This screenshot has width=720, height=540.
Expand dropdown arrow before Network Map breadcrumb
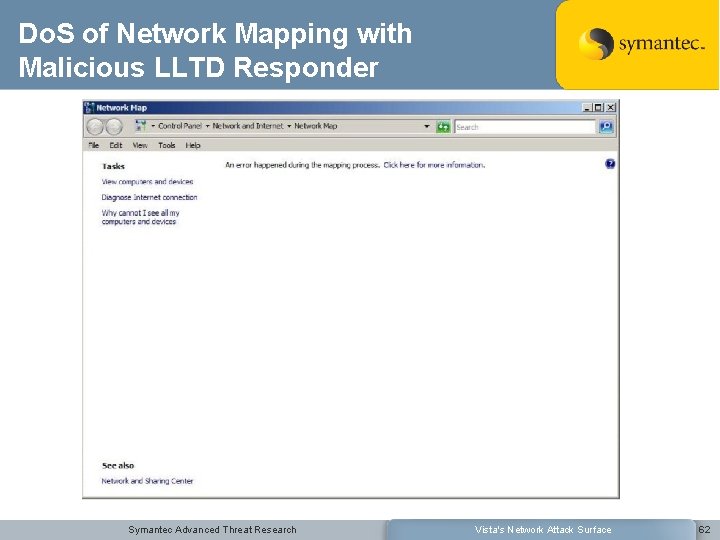tap(289, 126)
